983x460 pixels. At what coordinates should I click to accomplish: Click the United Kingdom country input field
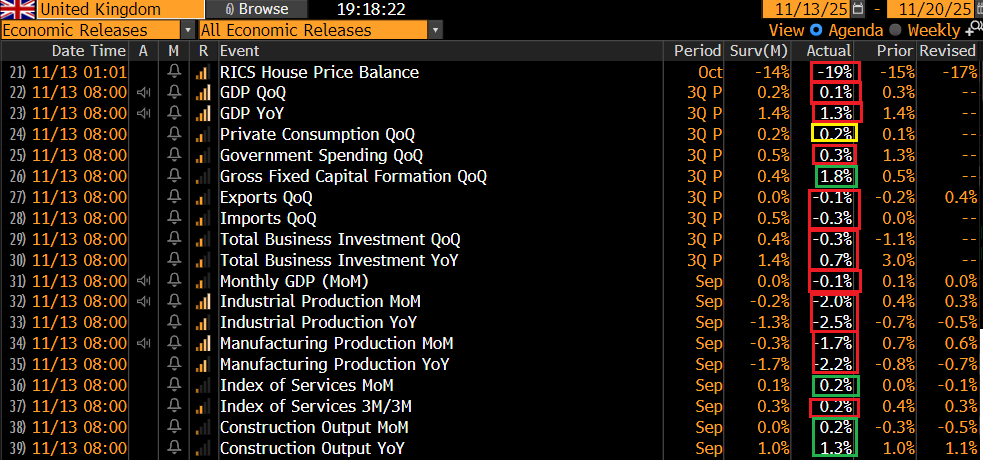coord(100,9)
